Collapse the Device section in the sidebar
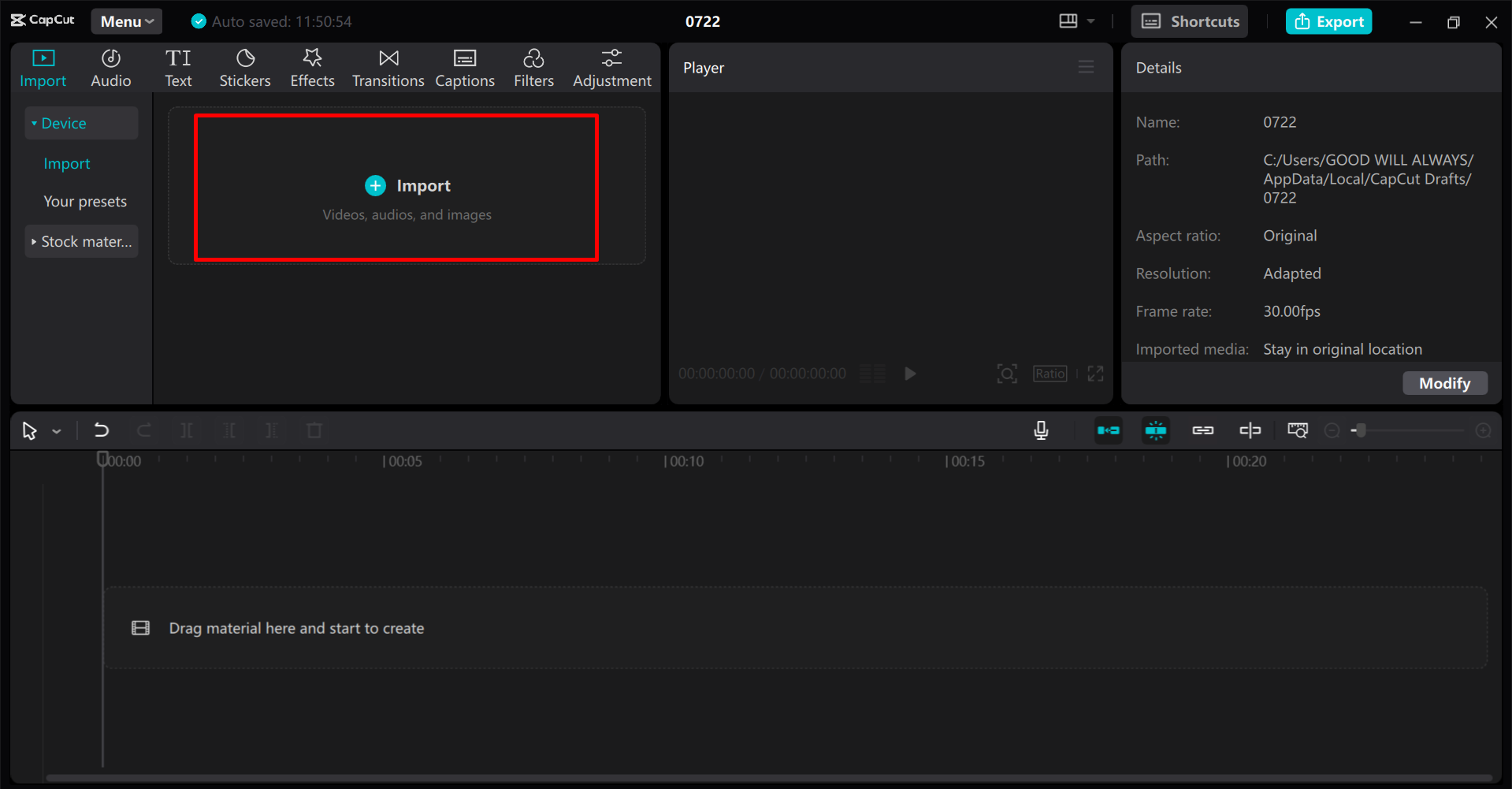 33,123
